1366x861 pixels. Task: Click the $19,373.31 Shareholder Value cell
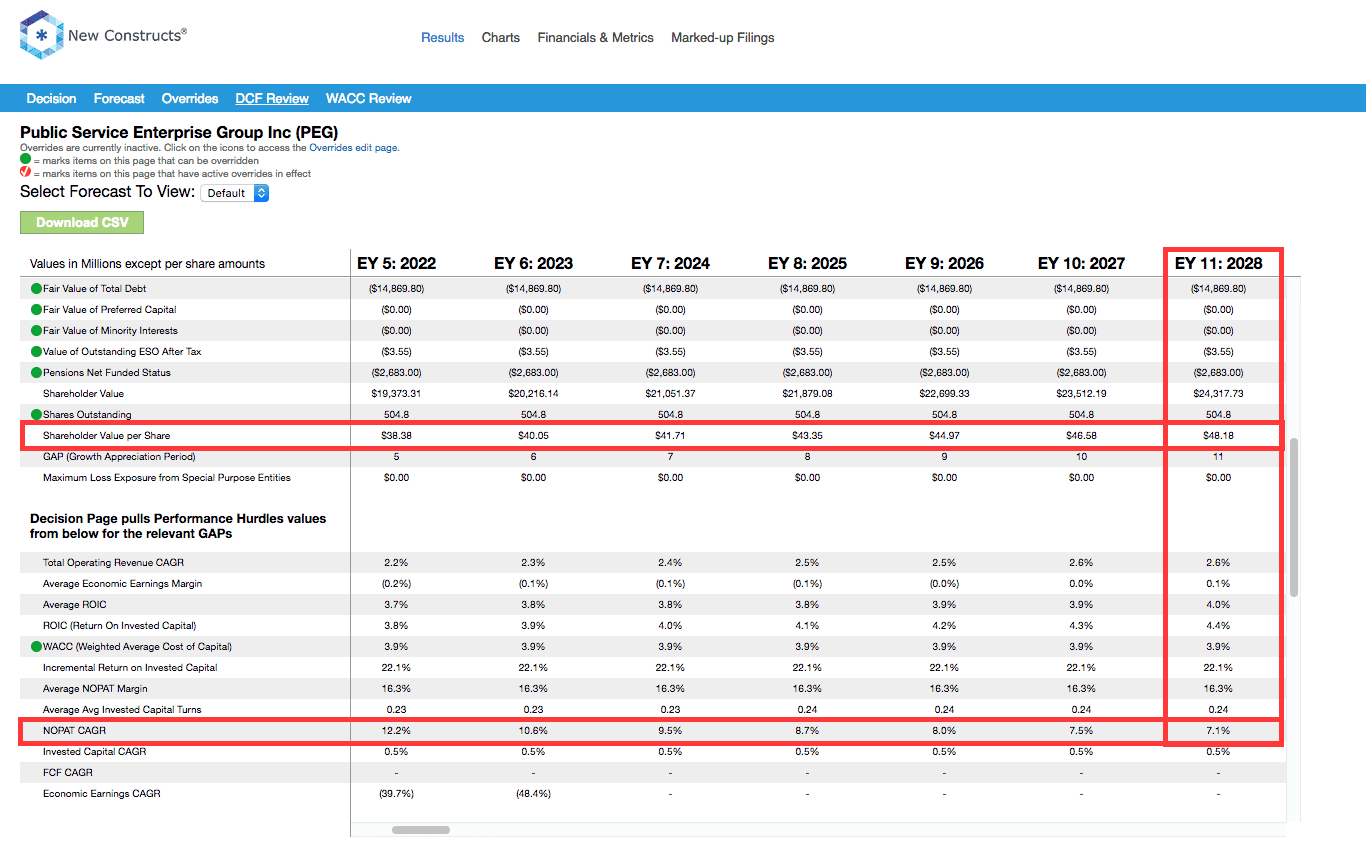pos(397,394)
